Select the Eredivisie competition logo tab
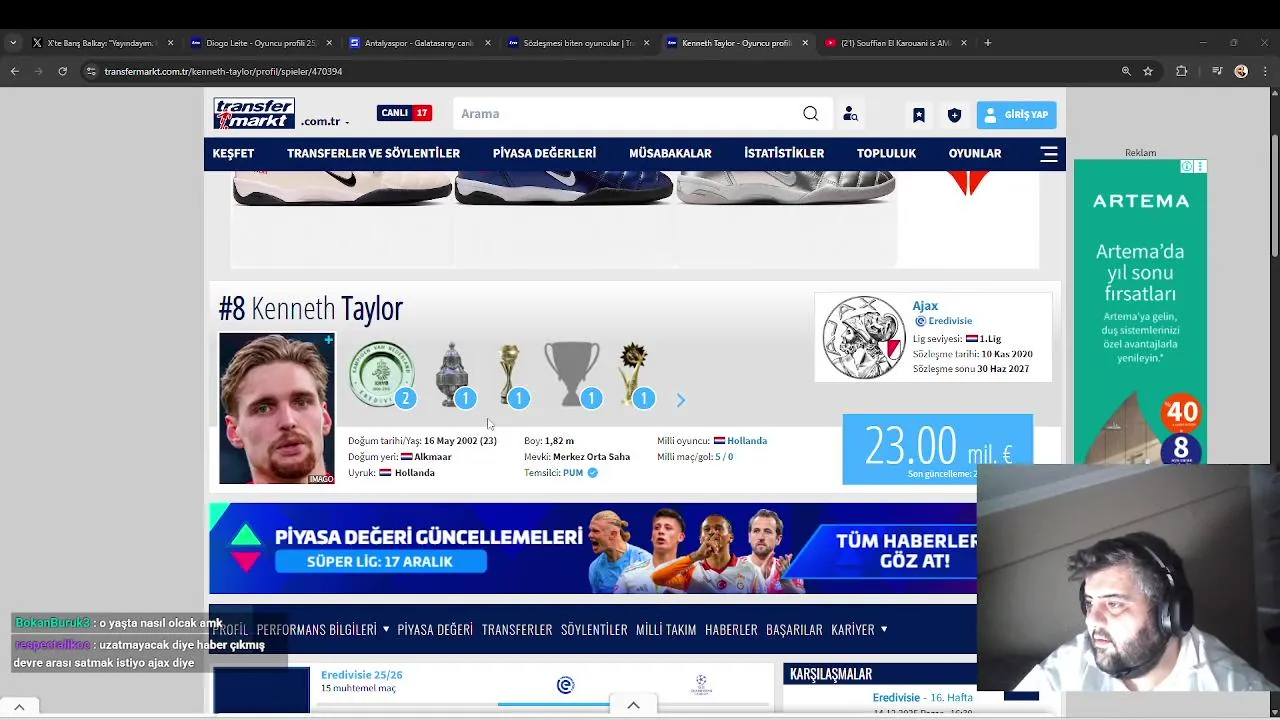Viewport: 1280px width, 720px height. (x=566, y=685)
